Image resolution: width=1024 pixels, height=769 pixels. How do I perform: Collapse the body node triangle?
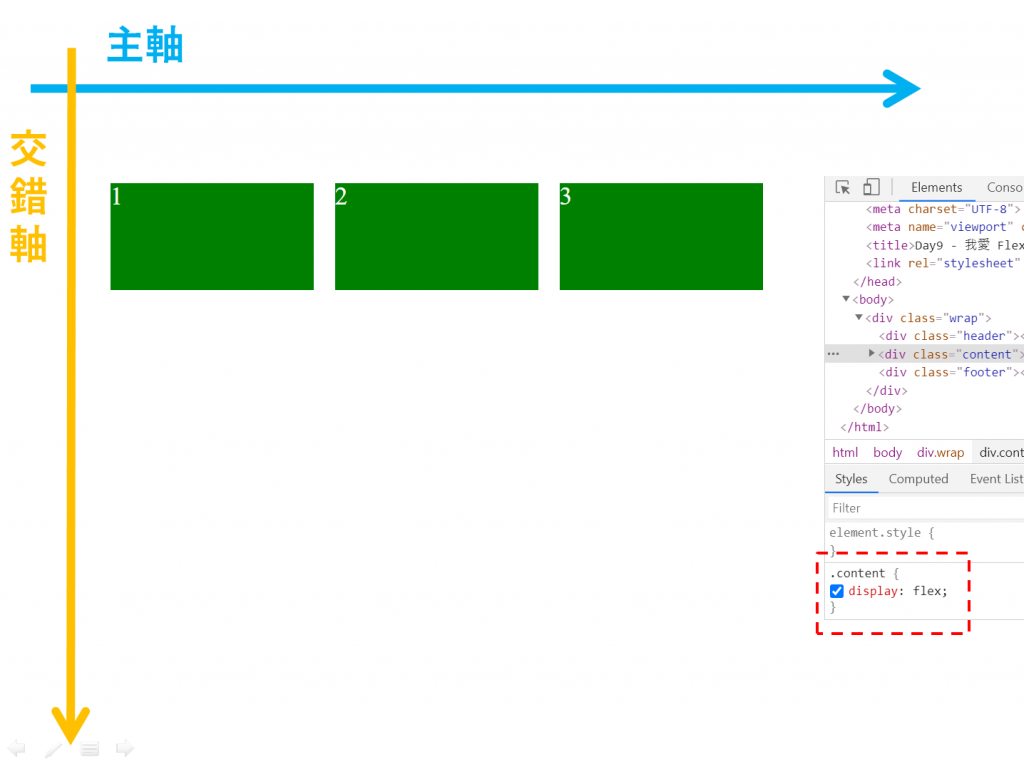(x=846, y=299)
